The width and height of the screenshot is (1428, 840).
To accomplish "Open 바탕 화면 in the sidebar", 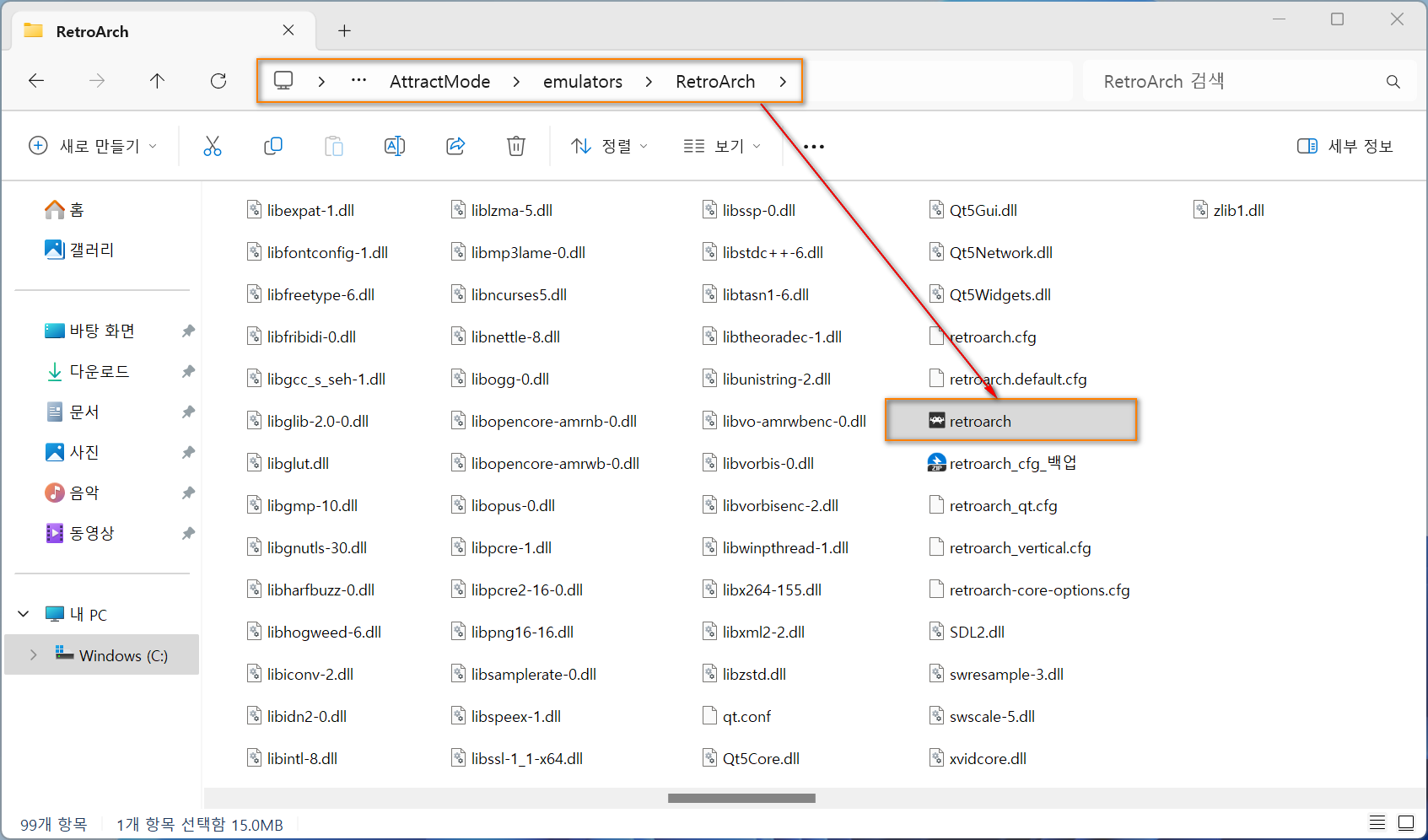I will pos(89,331).
